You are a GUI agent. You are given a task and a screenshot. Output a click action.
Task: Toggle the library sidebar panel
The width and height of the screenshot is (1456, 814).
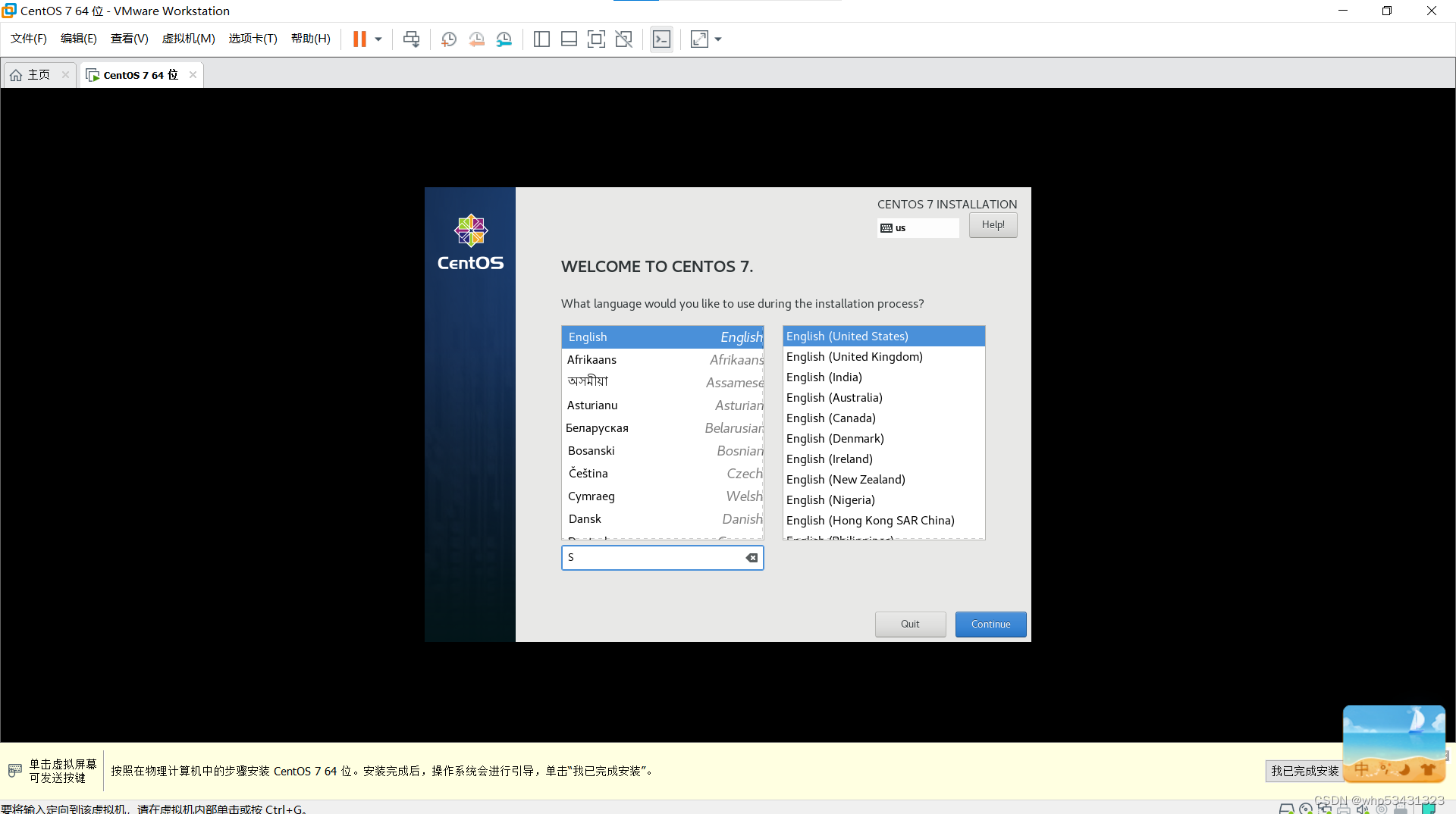541,39
